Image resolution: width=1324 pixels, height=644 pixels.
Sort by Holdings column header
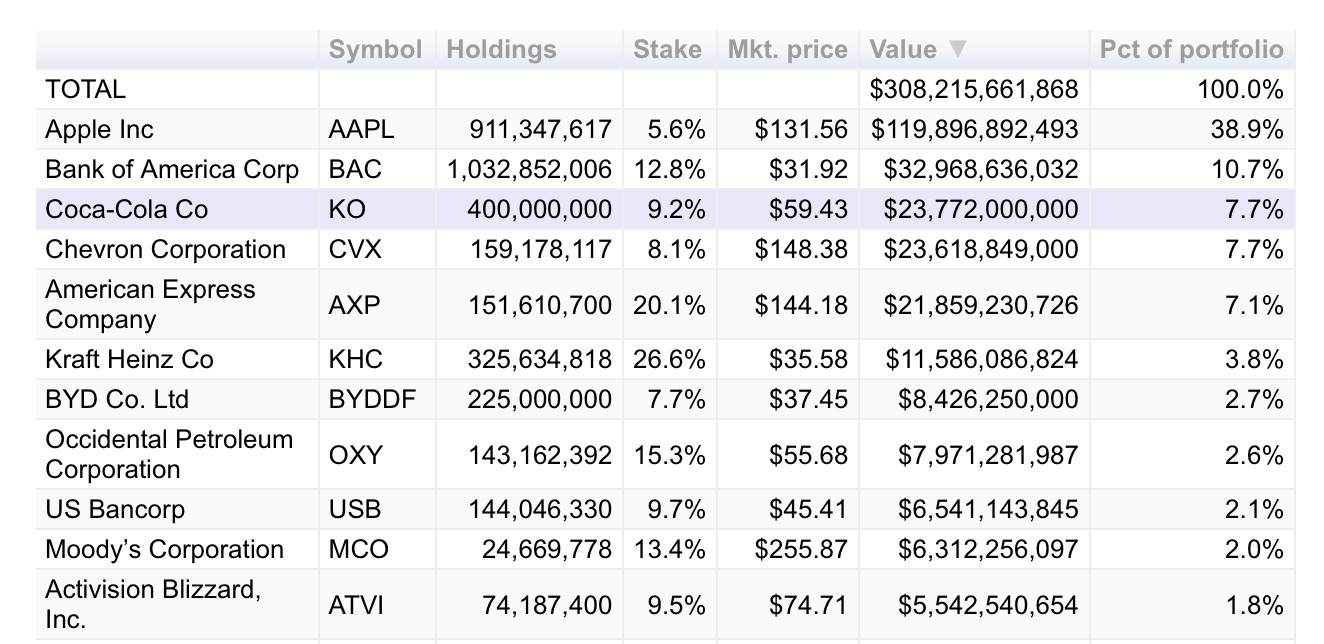point(501,49)
